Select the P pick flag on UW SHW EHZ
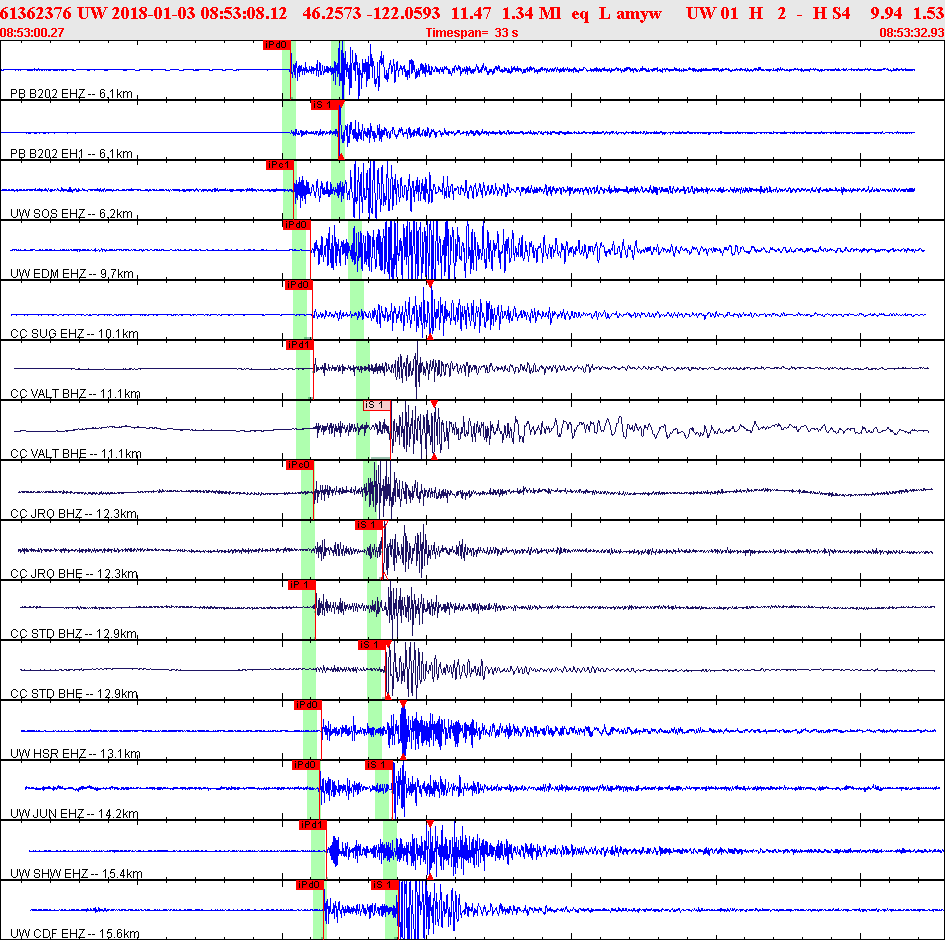Image resolution: width=945 pixels, height=940 pixels. tap(313, 825)
